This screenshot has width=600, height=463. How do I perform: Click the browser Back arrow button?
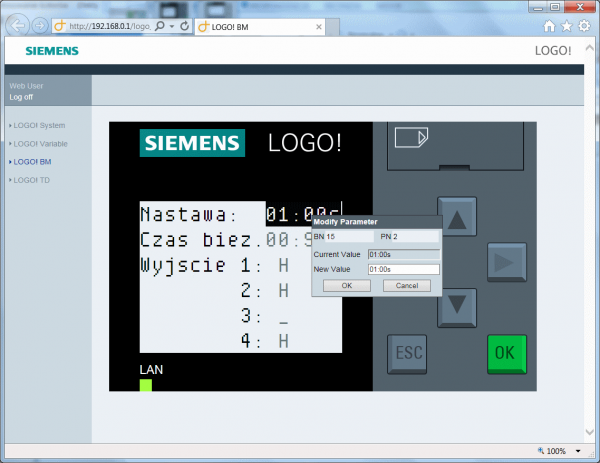pos(18,26)
